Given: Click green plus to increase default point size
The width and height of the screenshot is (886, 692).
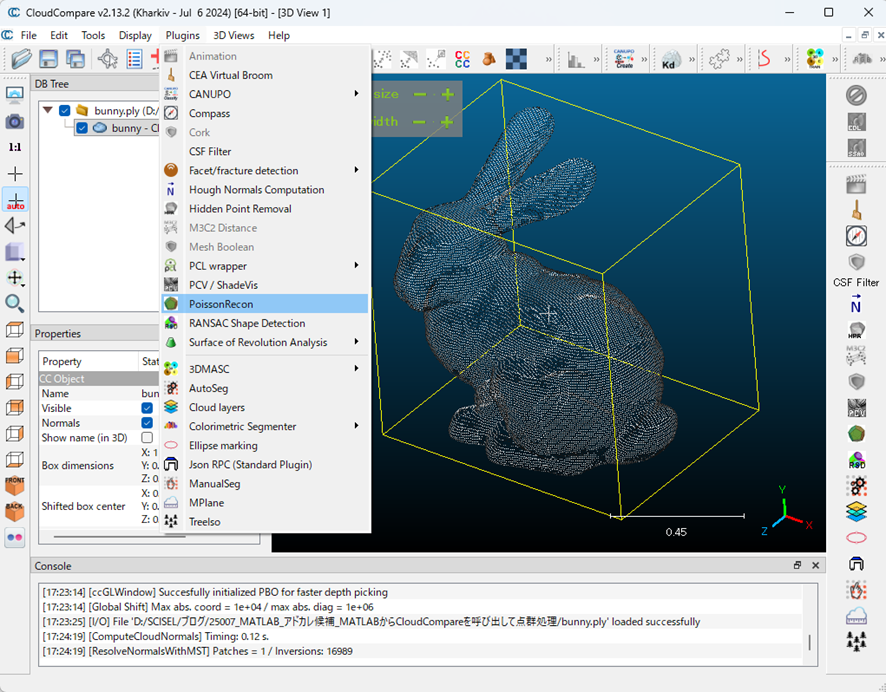Looking at the screenshot, I should 447,93.
